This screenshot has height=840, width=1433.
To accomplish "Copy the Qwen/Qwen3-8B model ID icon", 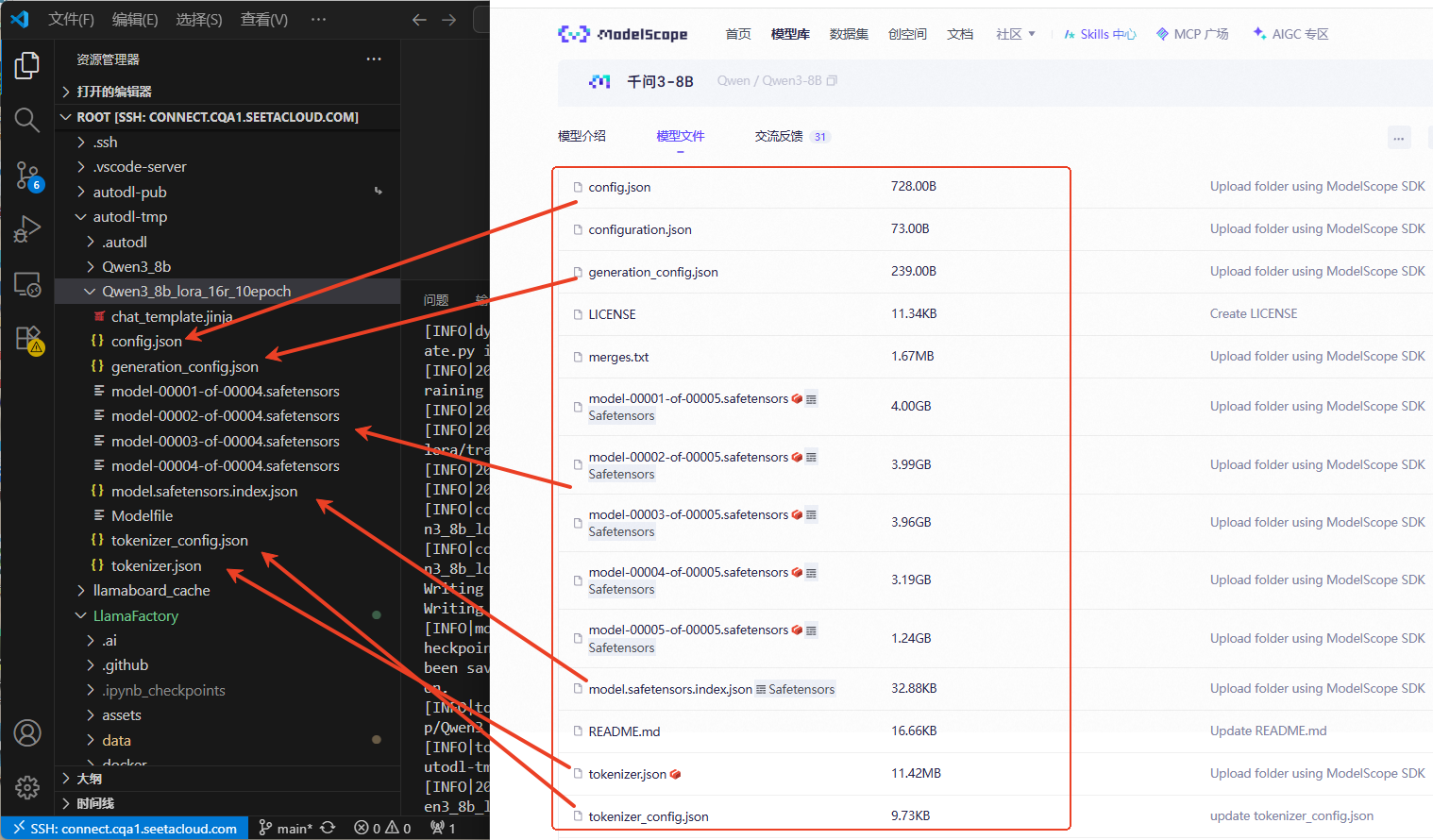I will 832,80.
